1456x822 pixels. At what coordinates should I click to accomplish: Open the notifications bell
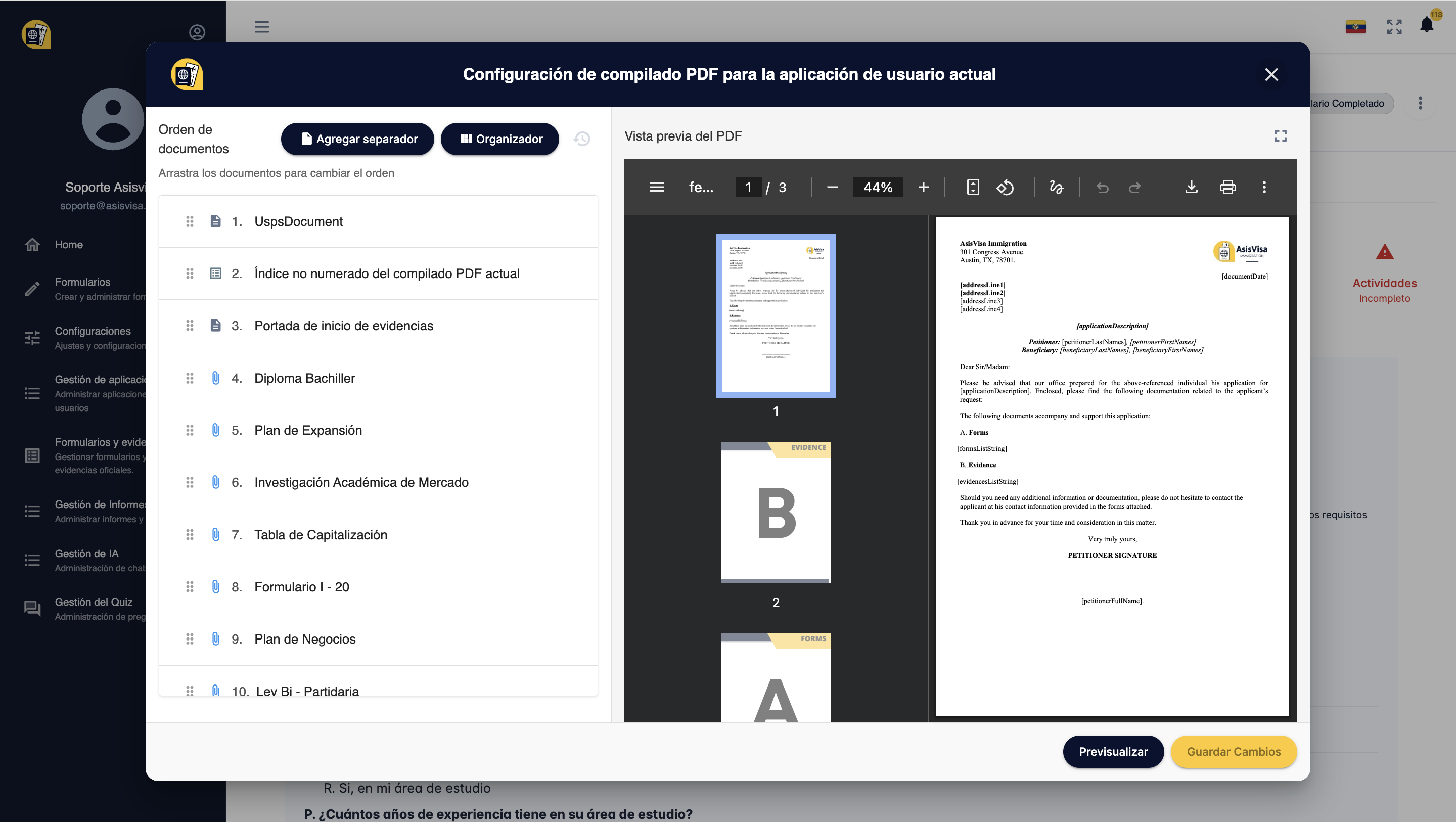point(1427,25)
